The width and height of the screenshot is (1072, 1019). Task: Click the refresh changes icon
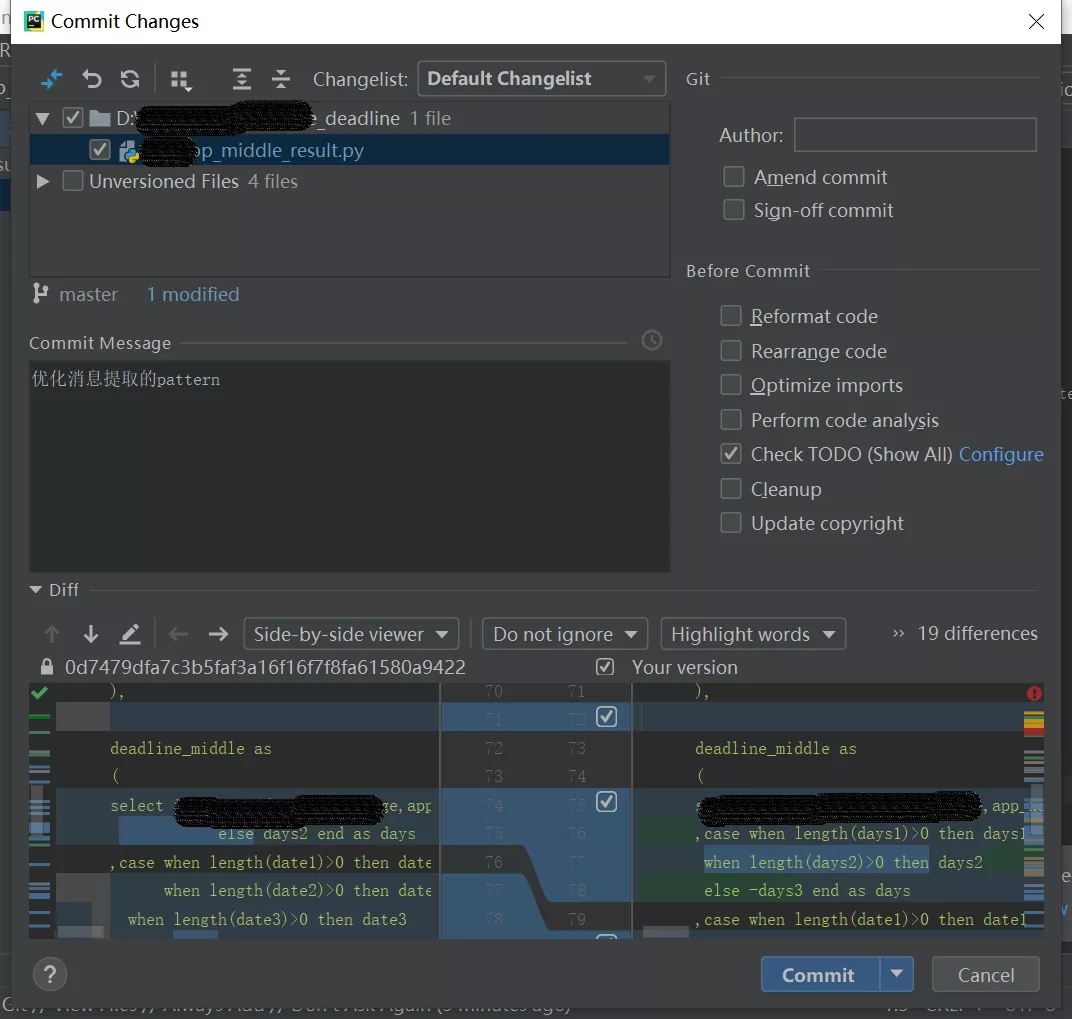click(x=130, y=79)
